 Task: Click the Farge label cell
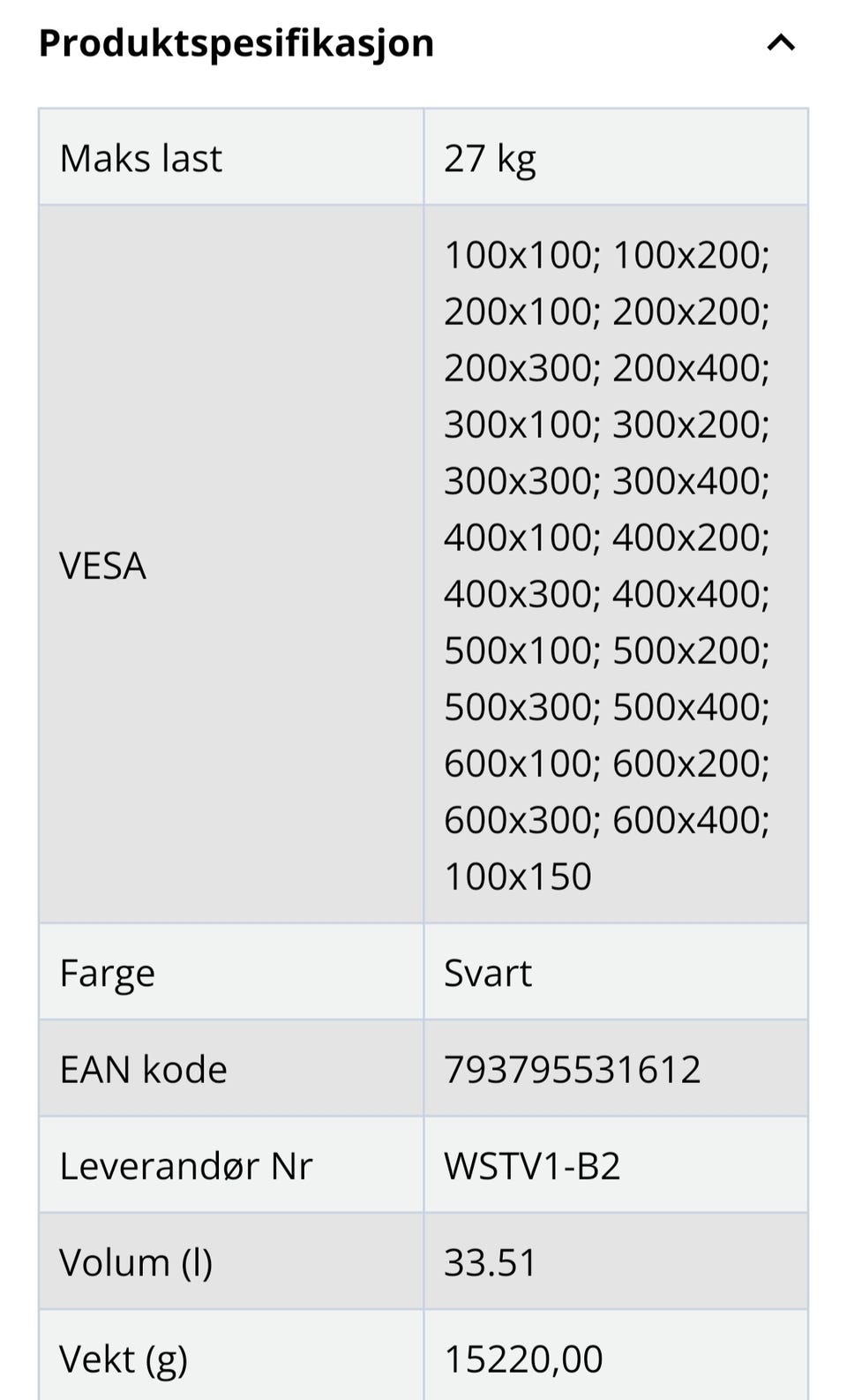[x=107, y=973]
